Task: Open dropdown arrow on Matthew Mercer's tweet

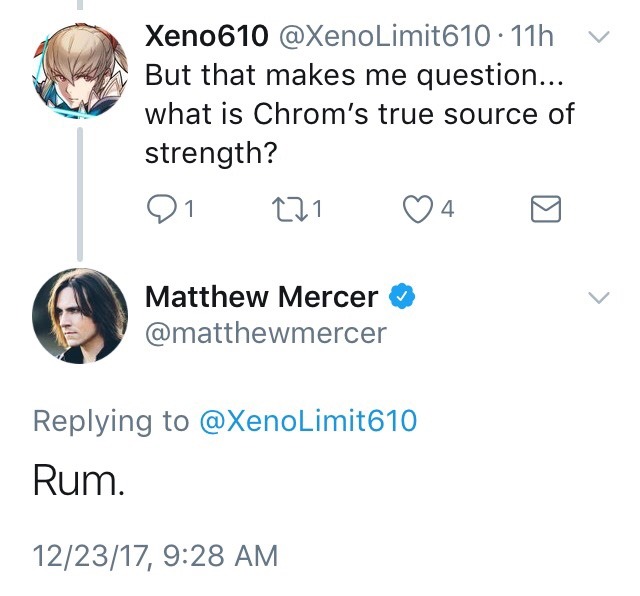Action: click(597, 298)
